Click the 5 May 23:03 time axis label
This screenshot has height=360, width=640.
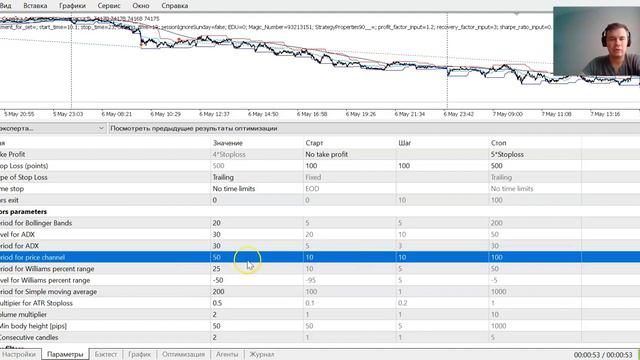tap(68, 114)
